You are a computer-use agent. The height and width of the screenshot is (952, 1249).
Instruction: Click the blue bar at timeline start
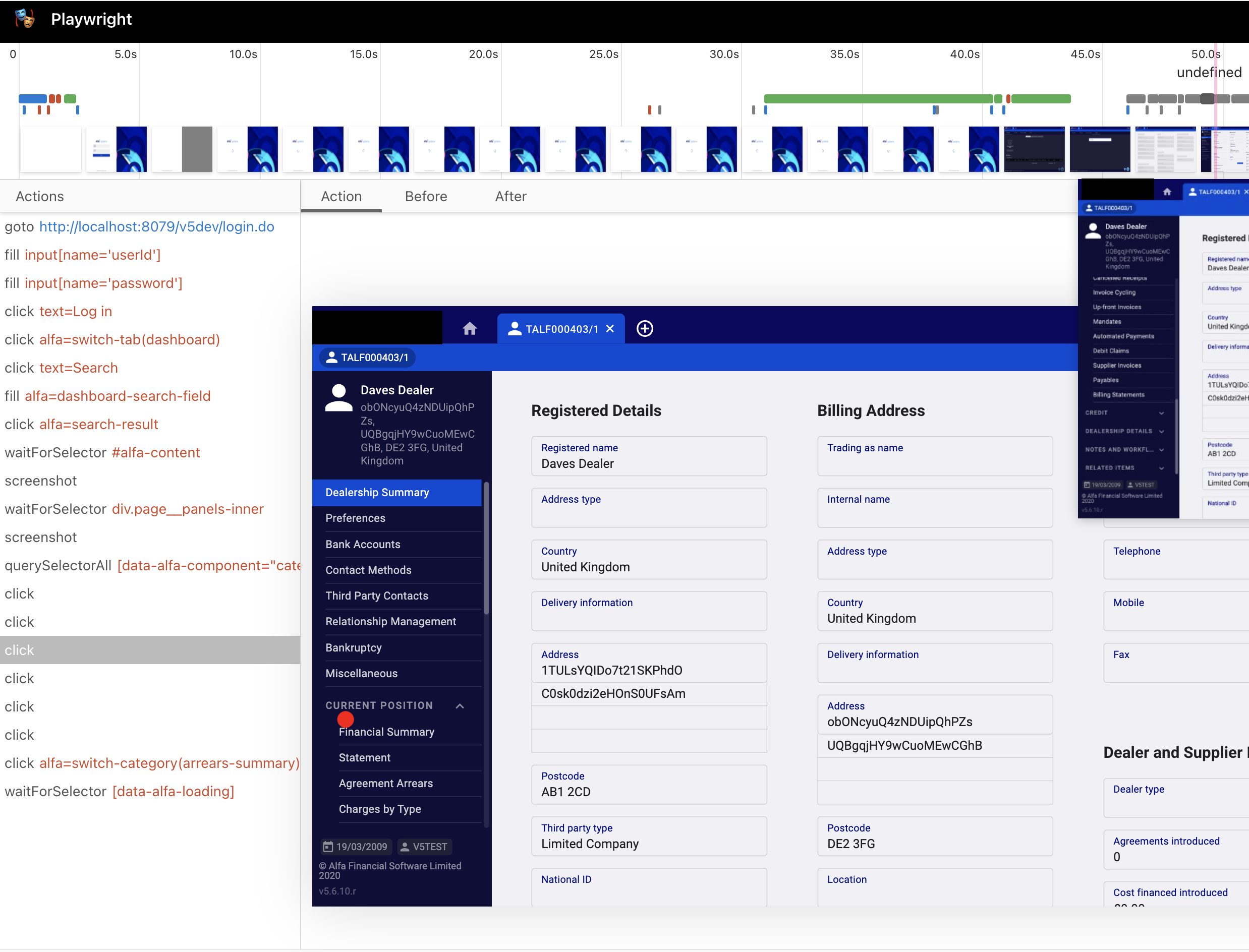click(x=33, y=99)
